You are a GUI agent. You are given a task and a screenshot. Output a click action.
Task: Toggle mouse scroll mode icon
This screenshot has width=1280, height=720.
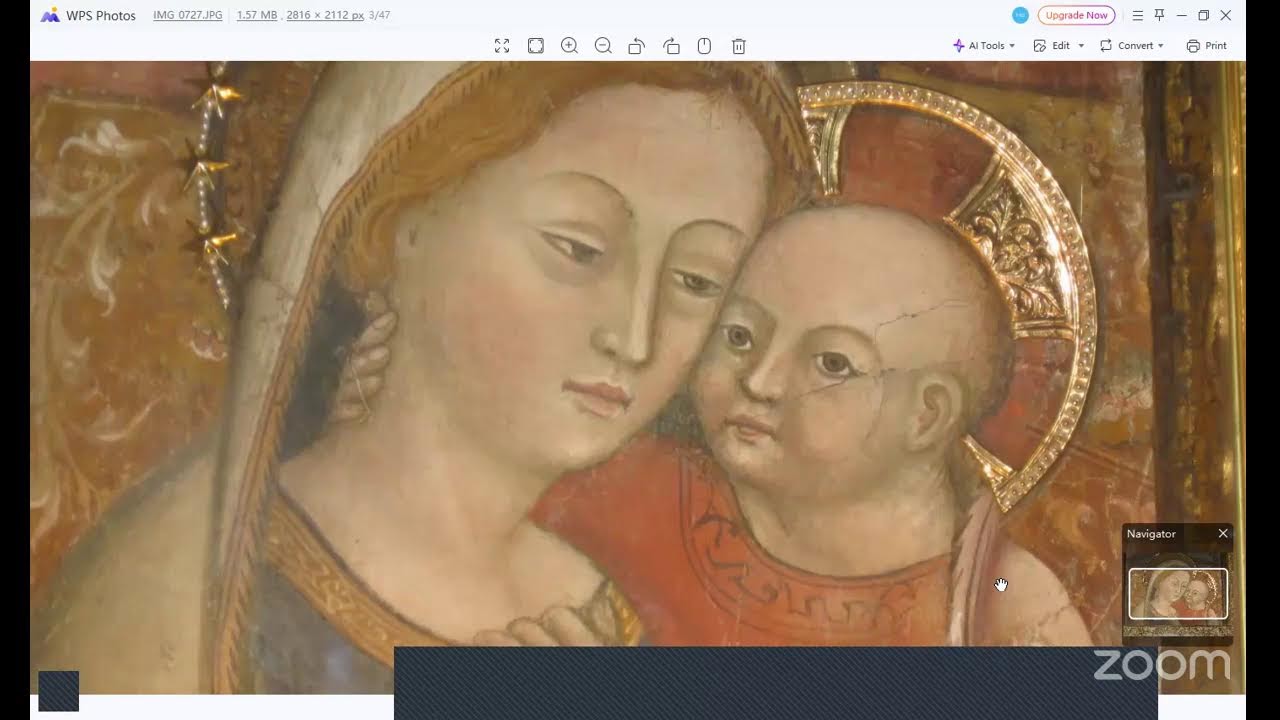[704, 46]
